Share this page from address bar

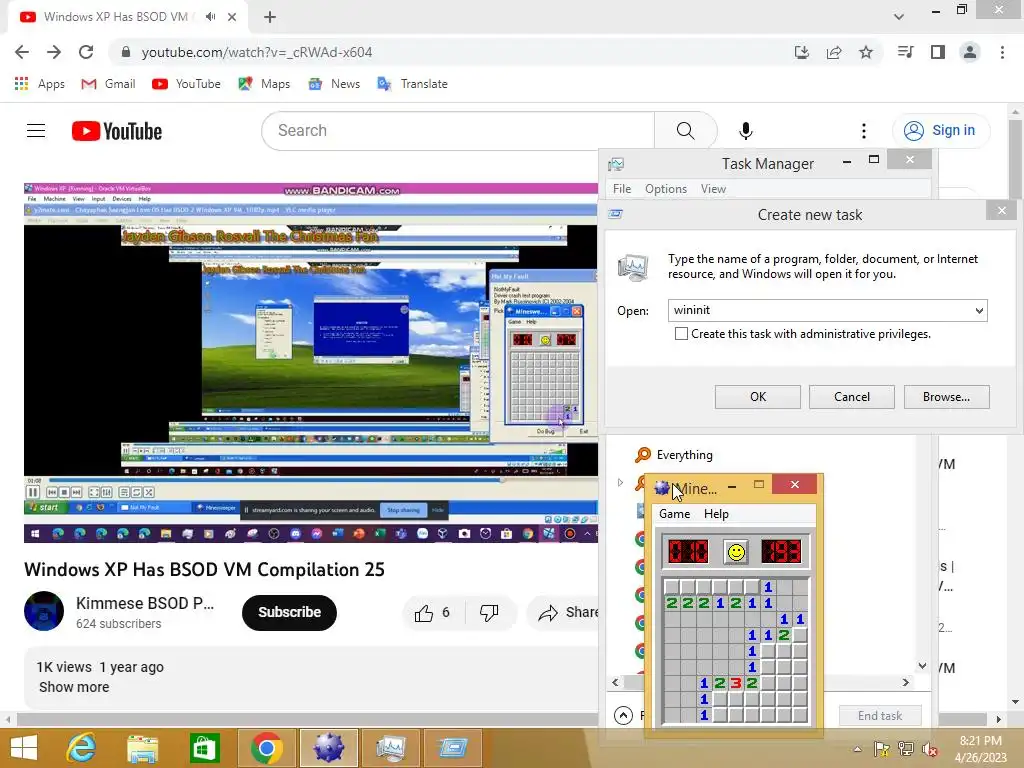pos(834,52)
